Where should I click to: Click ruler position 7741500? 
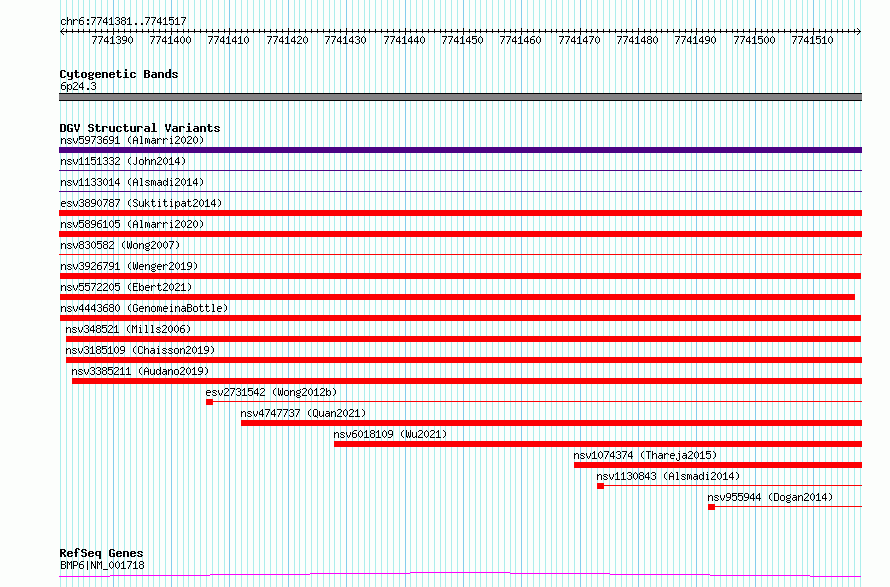[x=754, y=40]
